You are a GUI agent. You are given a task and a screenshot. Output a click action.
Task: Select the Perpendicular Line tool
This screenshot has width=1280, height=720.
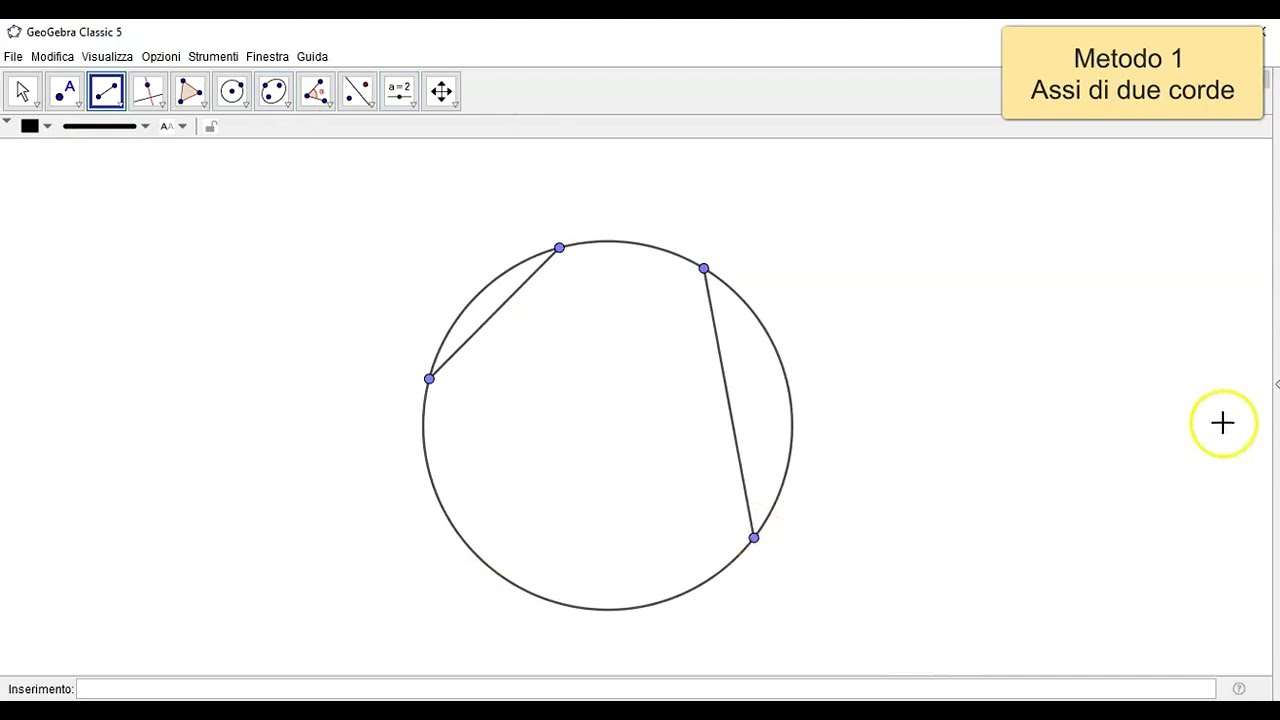point(148,91)
